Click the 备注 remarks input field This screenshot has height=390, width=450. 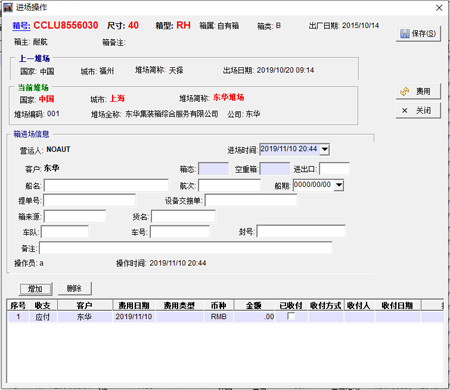tap(186, 248)
